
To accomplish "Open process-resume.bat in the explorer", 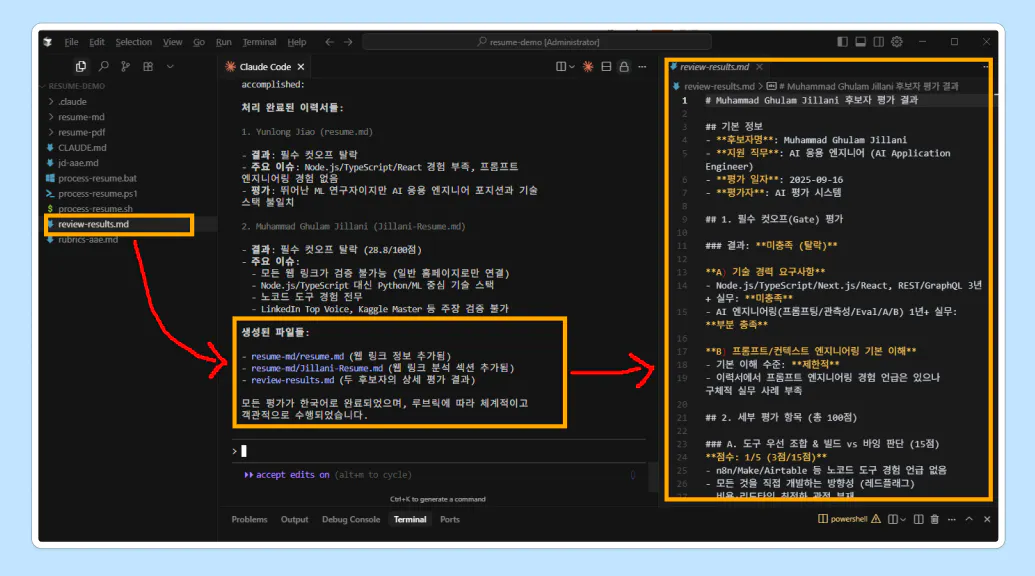I will [x=97, y=178].
